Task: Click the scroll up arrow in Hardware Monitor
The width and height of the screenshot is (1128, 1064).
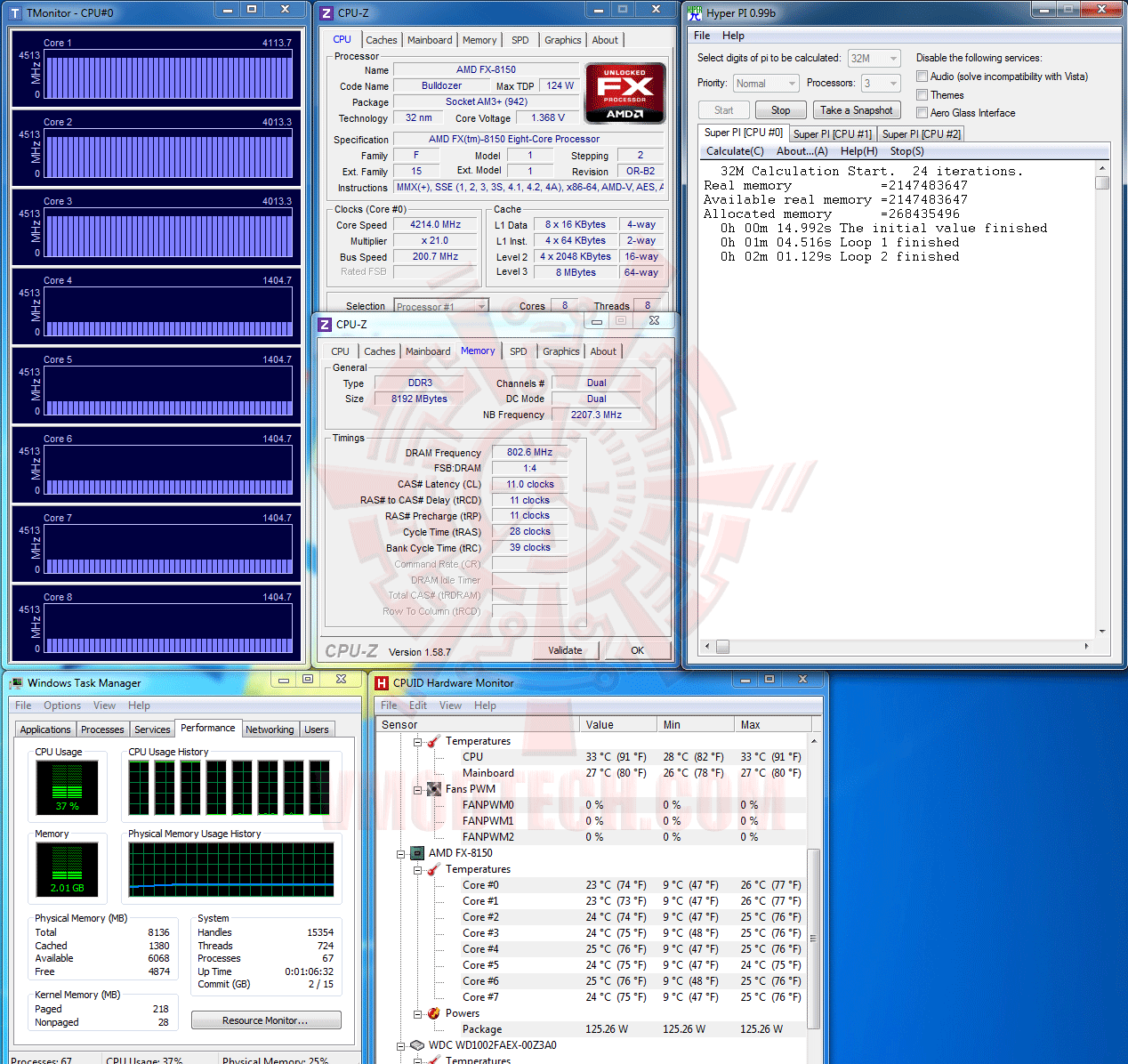Action: click(x=813, y=741)
